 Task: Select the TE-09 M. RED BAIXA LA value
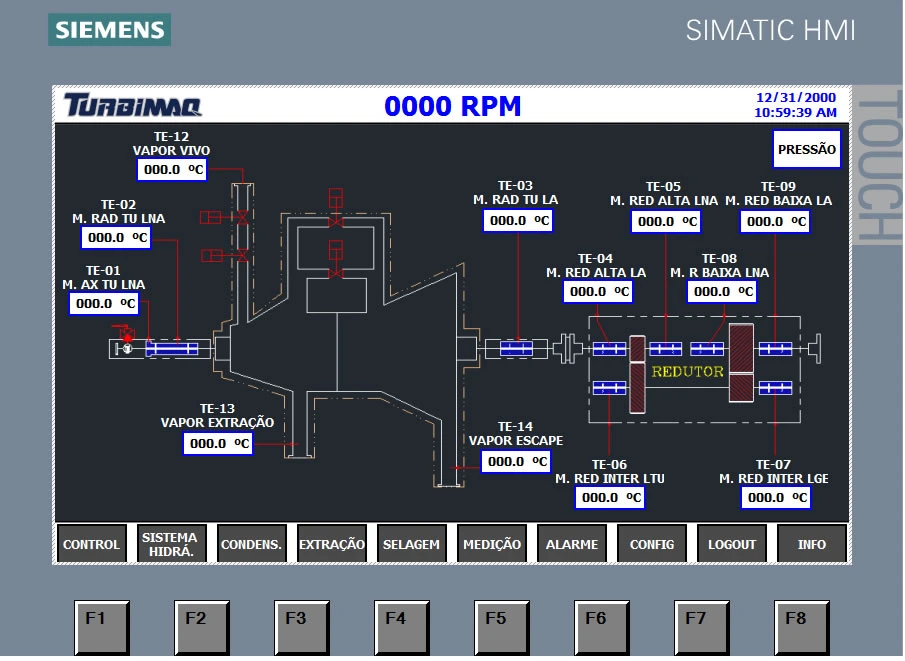[775, 221]
